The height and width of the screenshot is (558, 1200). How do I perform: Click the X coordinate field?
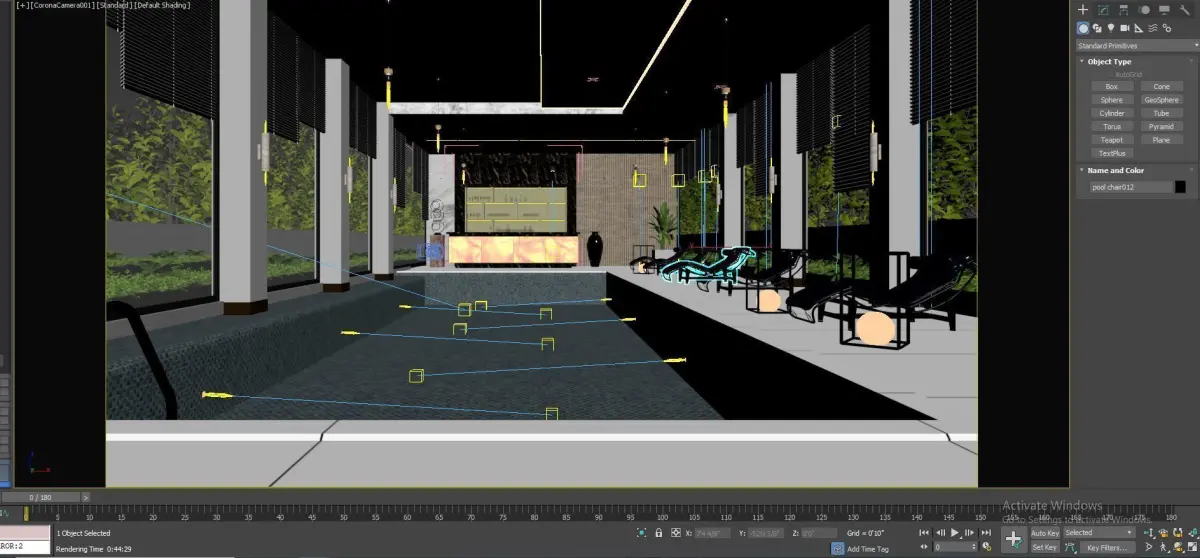(x=712, y=533)
